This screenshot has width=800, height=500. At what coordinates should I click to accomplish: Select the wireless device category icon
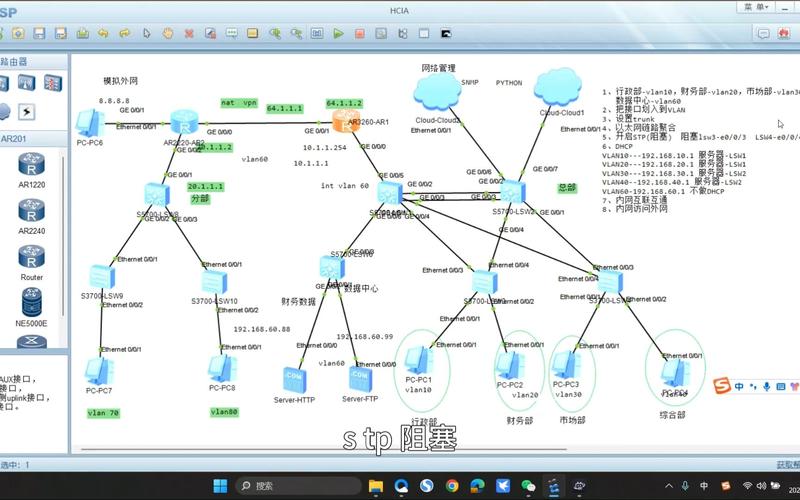tap(27, 83)
